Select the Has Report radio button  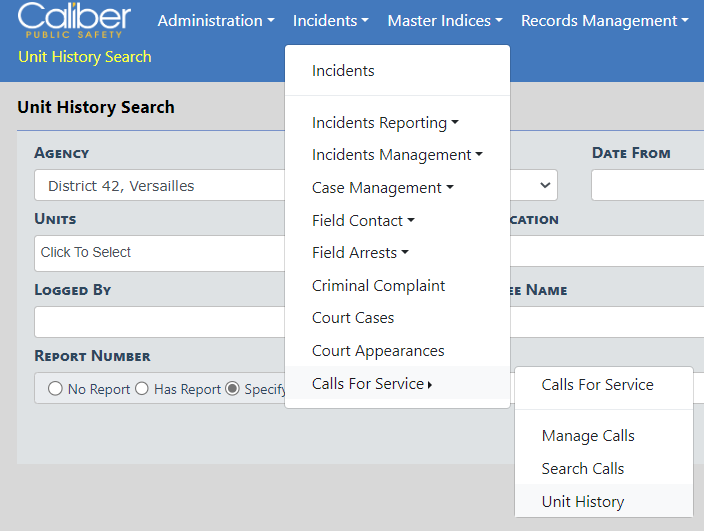pos(142,389)
